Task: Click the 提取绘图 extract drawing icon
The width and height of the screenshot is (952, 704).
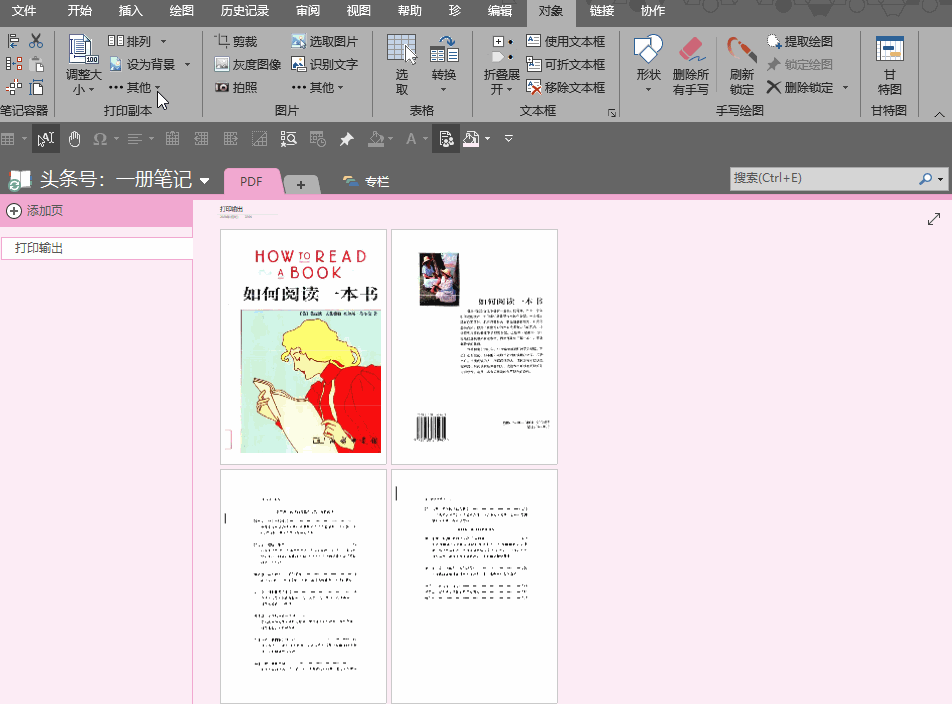Action: (x=775, y=39)
